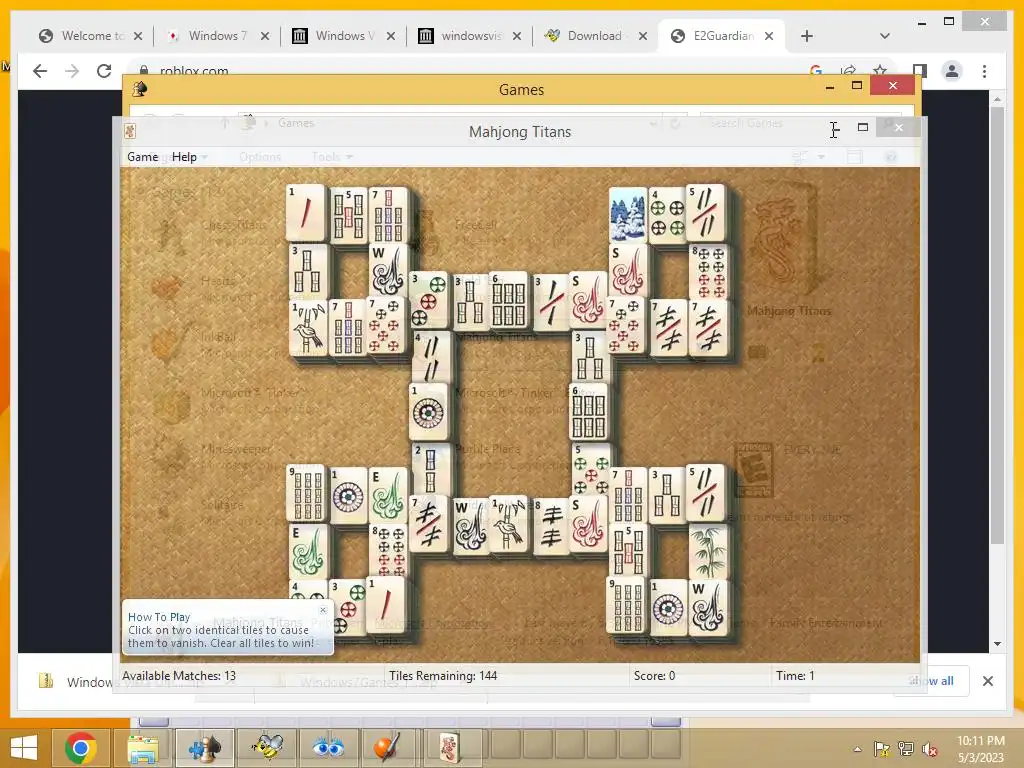
Task: Open Chrome side panel
Action: point(920,71)
